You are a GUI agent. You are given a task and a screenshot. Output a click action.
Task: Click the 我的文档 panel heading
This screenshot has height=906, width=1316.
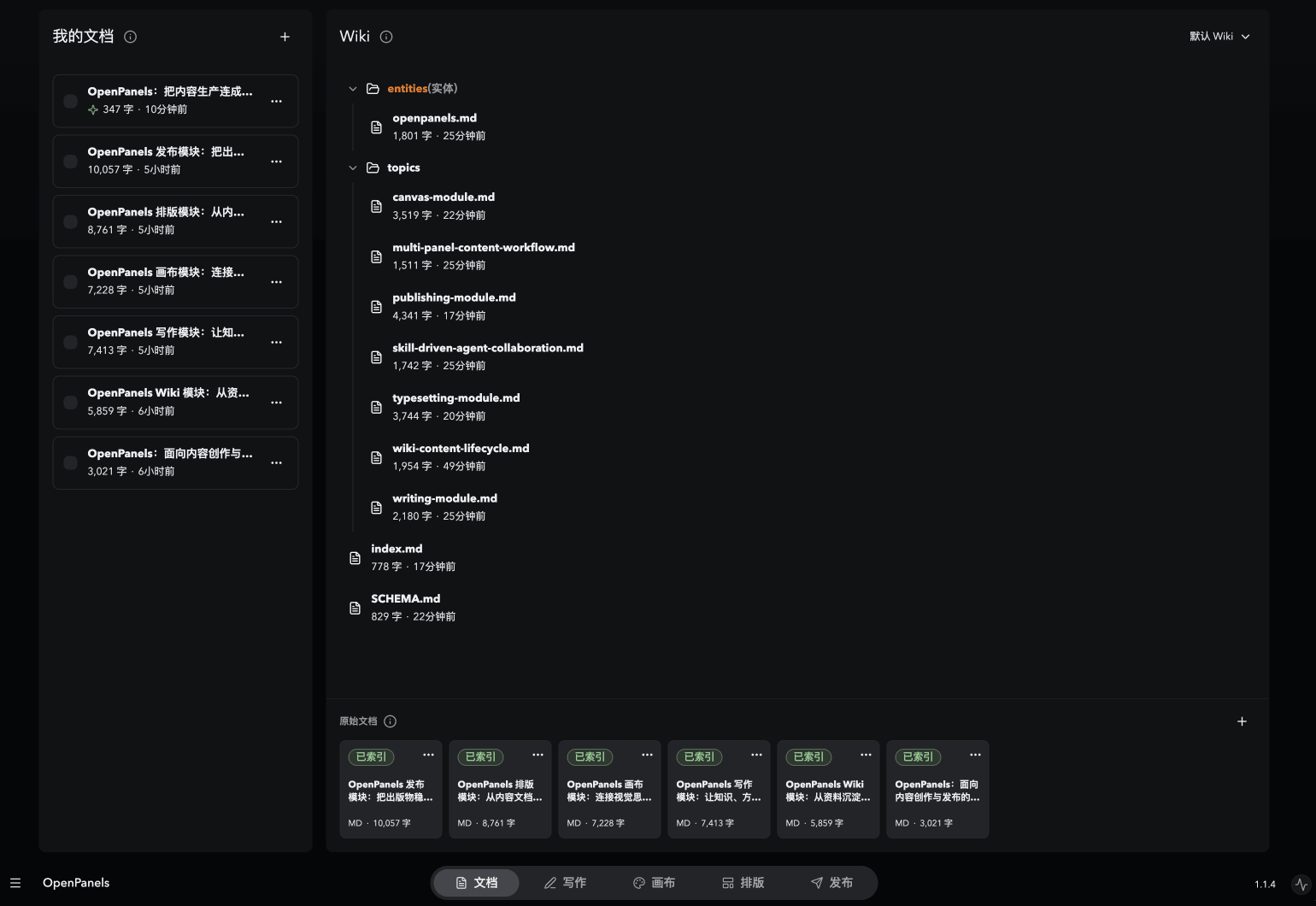click(83, 36)
